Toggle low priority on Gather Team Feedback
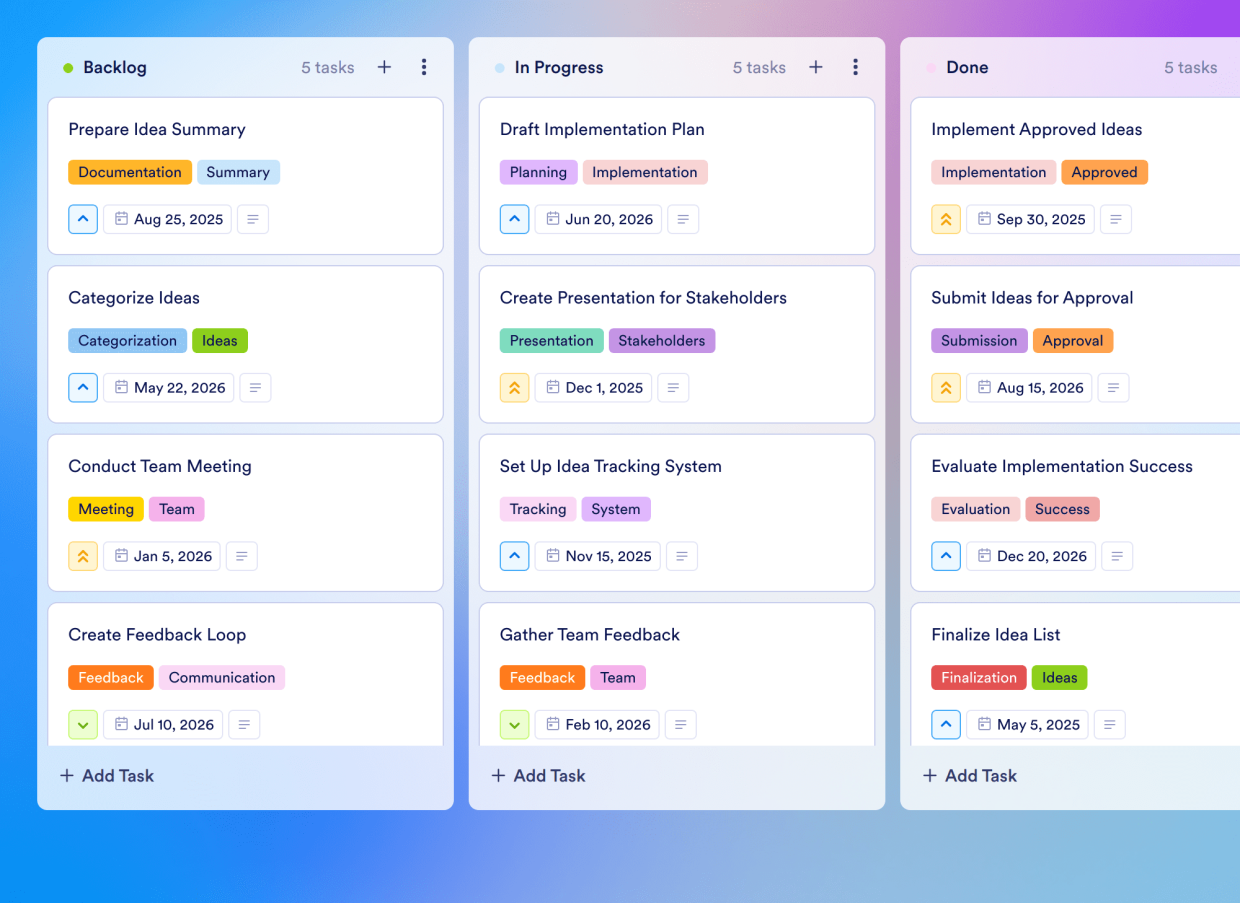The width and height of the screenshot is (1240, 903). pyautogui.click(x=514, y=724)
